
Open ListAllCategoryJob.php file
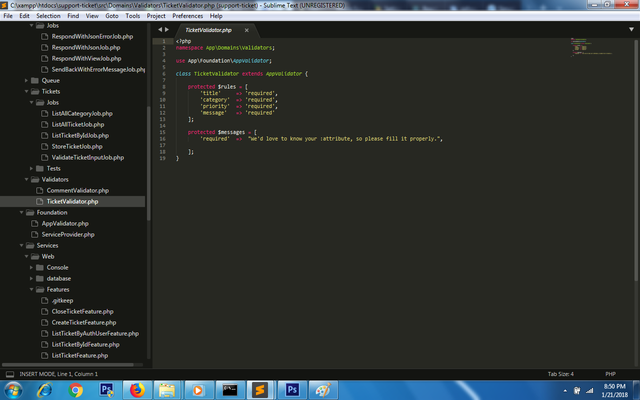tap(82, 113)
